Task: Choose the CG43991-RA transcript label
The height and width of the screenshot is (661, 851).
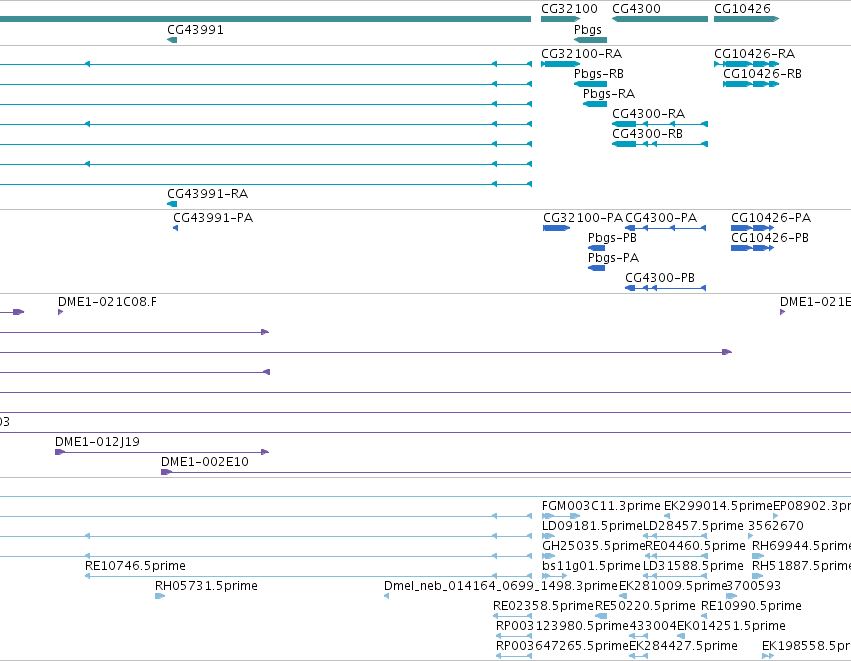Action: pos(207,194)
